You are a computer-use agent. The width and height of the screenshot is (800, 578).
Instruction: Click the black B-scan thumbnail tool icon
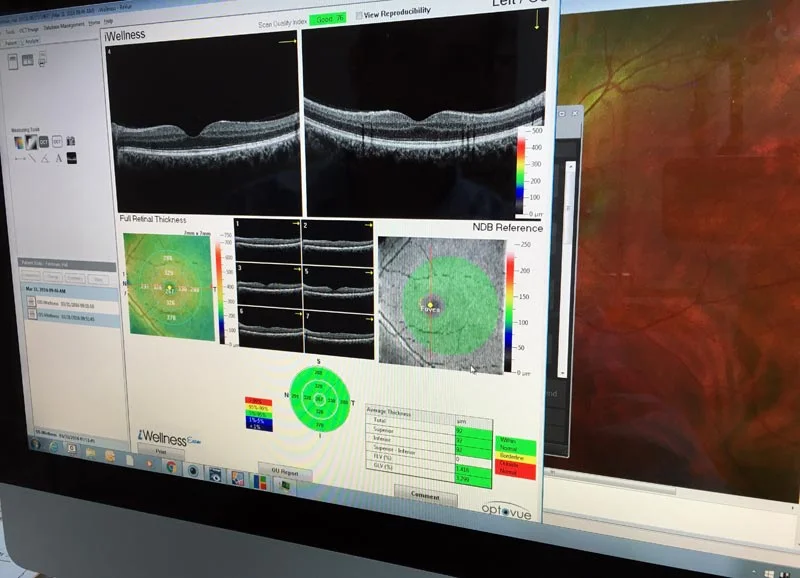click(x=72, y=158)
